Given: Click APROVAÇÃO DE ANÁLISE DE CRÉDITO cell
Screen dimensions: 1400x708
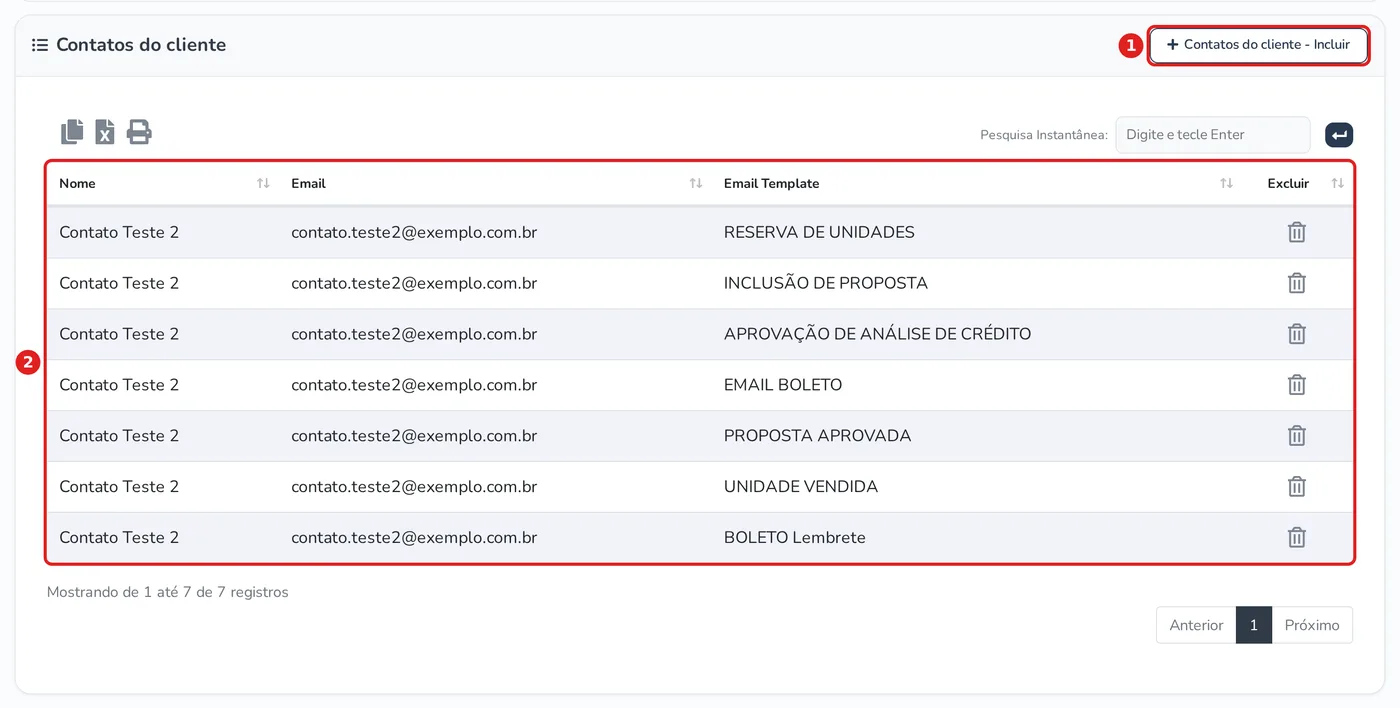Looking at the screenshot, I should click(877, 334).
